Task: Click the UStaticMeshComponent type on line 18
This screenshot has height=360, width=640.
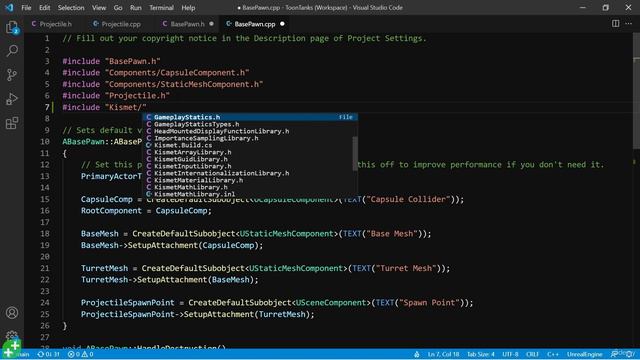Action: point(287,233)
